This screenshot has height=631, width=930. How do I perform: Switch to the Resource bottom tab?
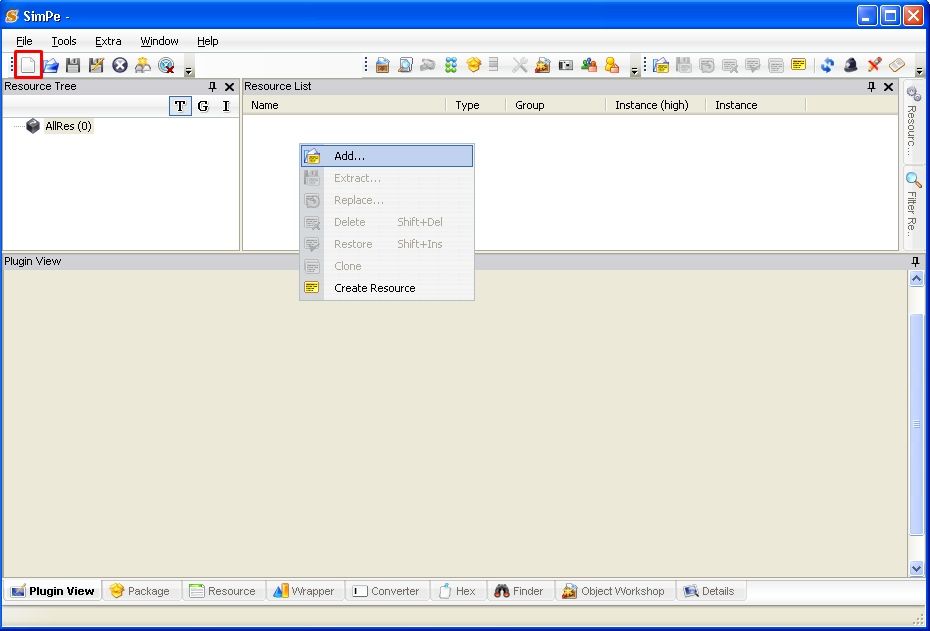pyautogui.click(x=222, y=591)
